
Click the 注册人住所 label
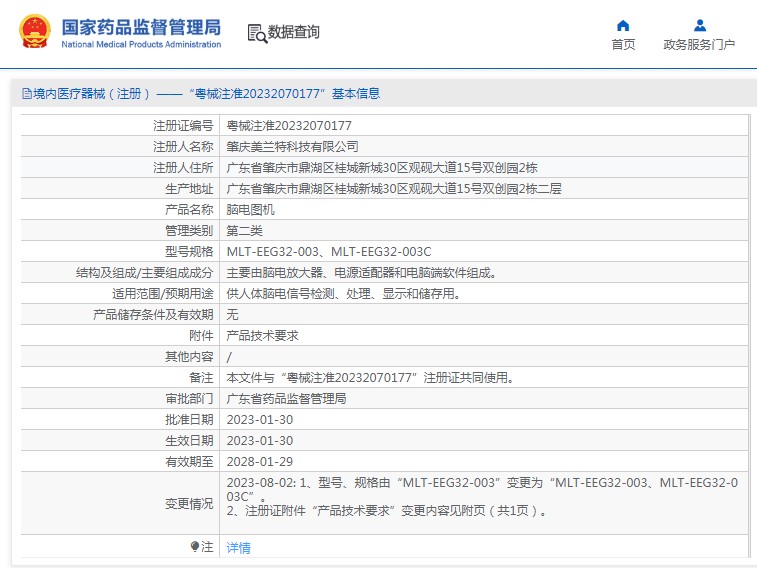click(x=183, y=168)
